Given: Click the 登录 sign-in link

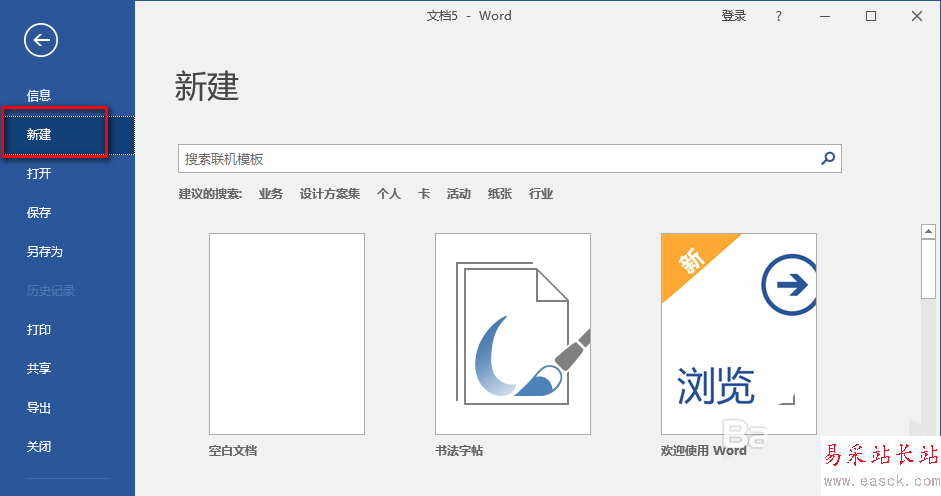Looking at the screenshot, I should pos(733,16).
